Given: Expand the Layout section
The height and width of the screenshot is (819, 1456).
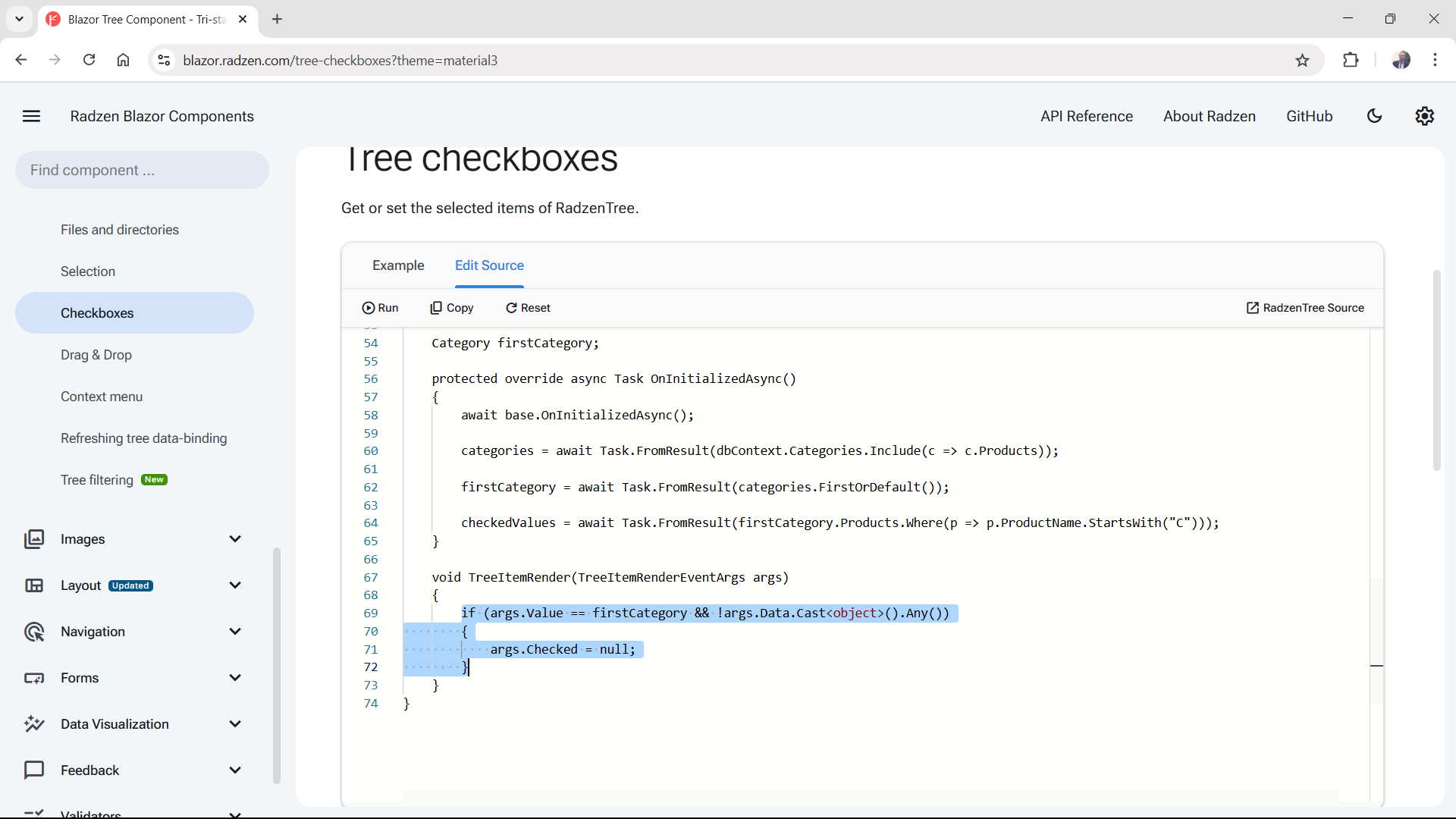Looking at the screenshot, I should [x=235, y=585].
